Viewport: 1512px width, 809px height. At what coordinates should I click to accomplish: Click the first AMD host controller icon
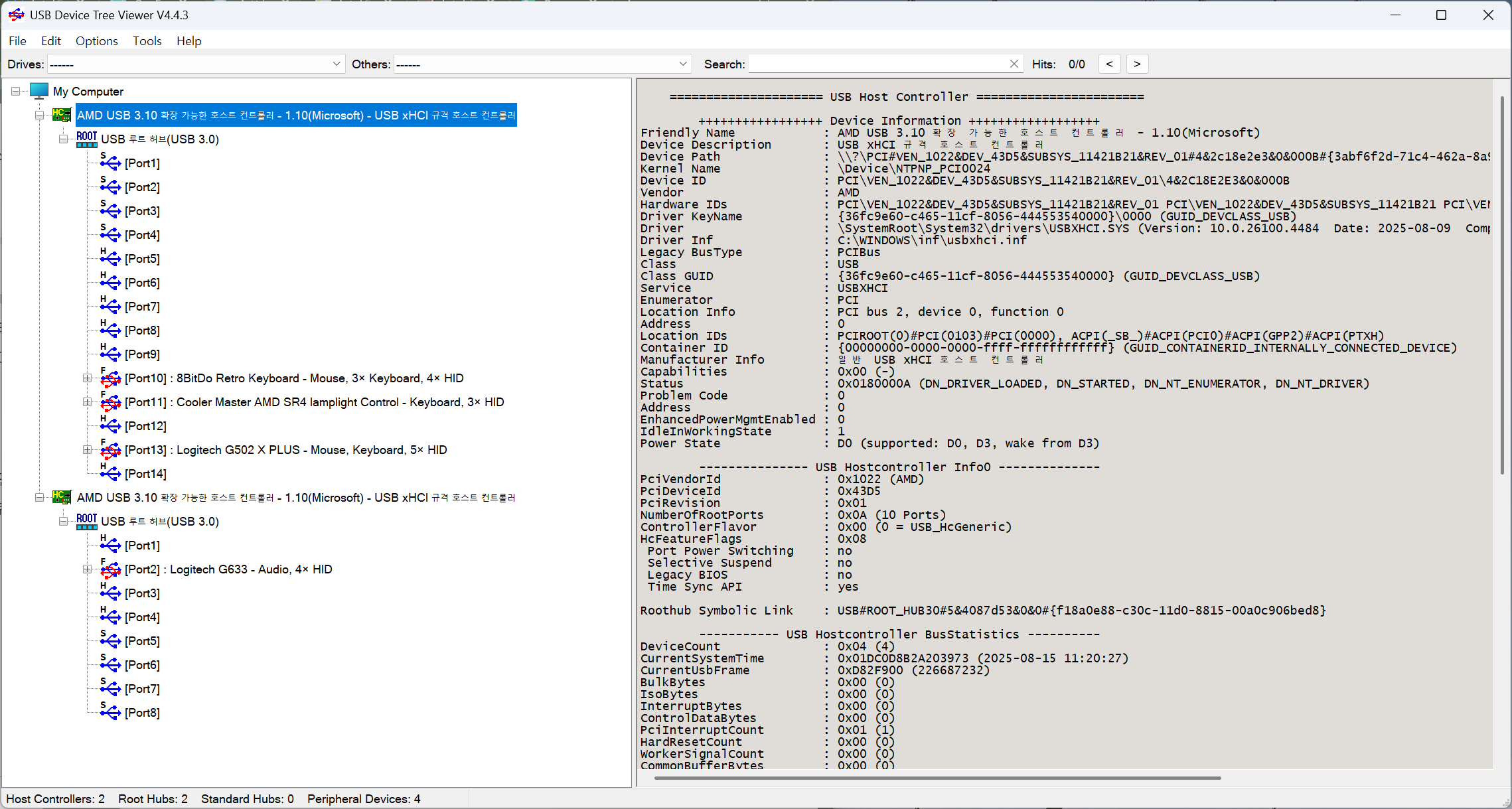tap(62, 115)
